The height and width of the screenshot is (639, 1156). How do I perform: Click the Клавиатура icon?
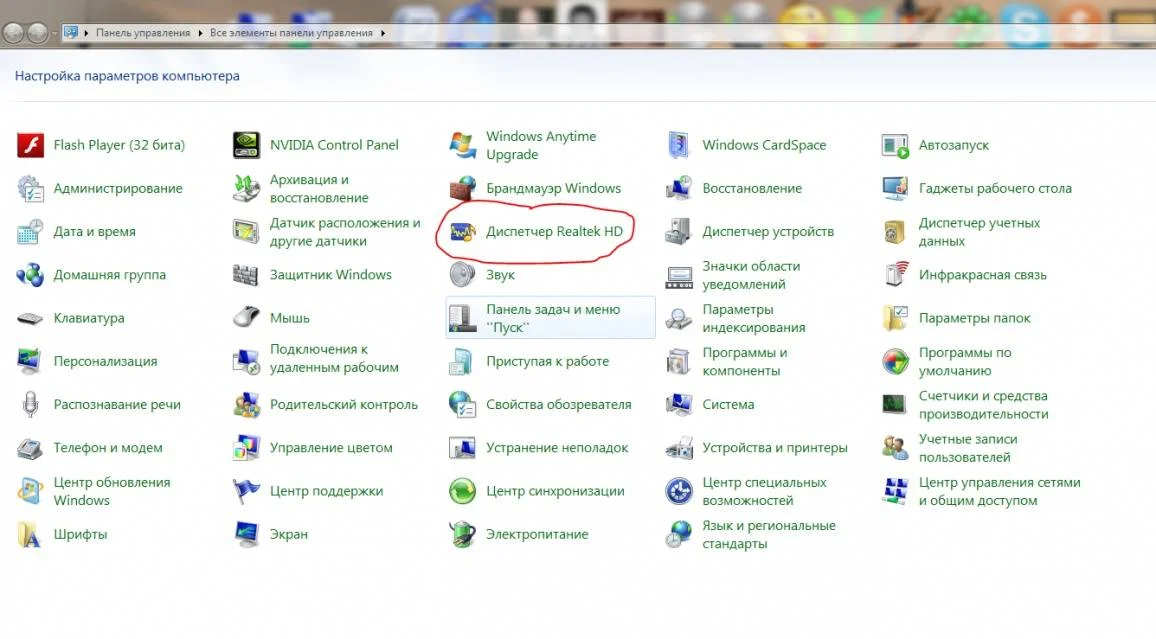tap(30, 318)
